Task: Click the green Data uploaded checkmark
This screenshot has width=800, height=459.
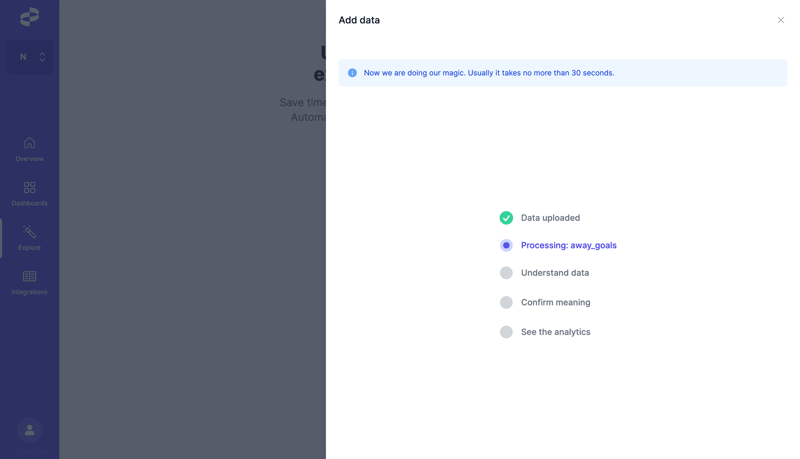Action: [506, 218]
